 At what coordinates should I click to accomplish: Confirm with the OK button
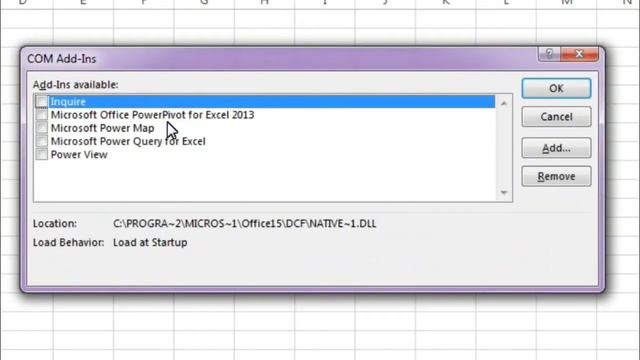pyautogui.click(x=556, y=88)
